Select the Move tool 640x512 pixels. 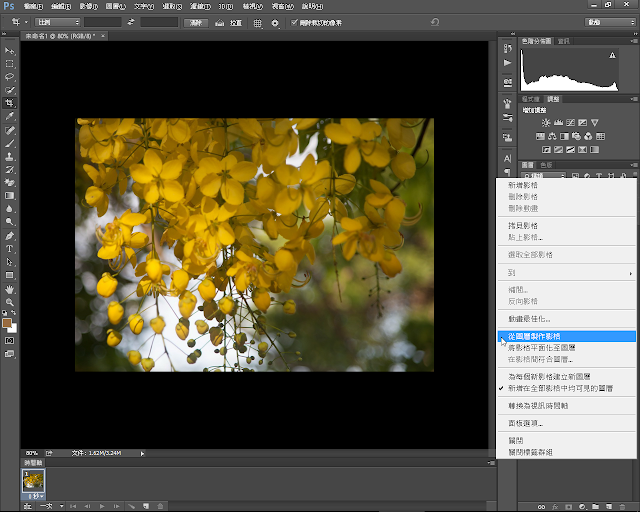tap(9, 51)
